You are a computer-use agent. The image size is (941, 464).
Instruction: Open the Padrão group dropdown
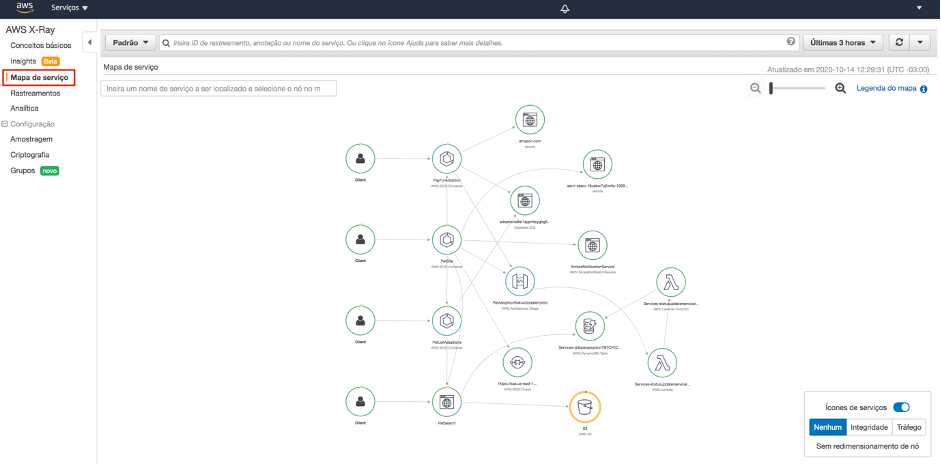(130, 43)
